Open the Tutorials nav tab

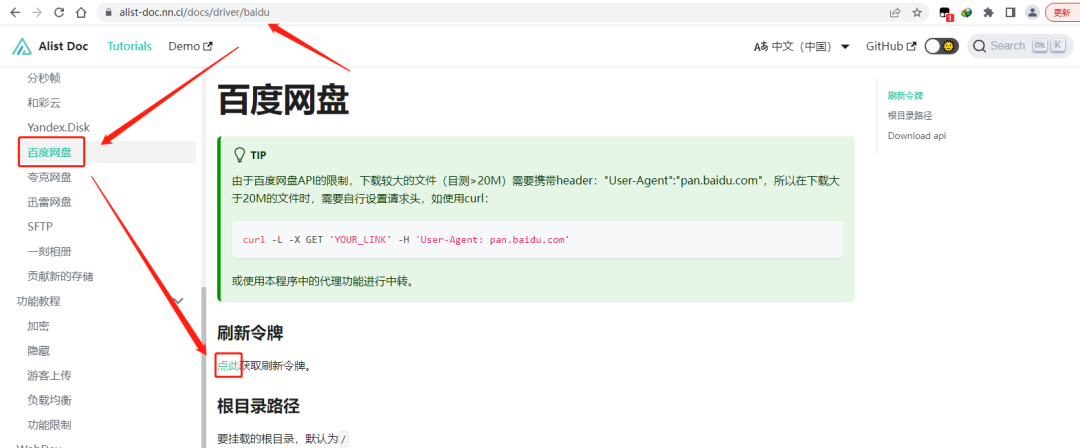click(129, 46)
